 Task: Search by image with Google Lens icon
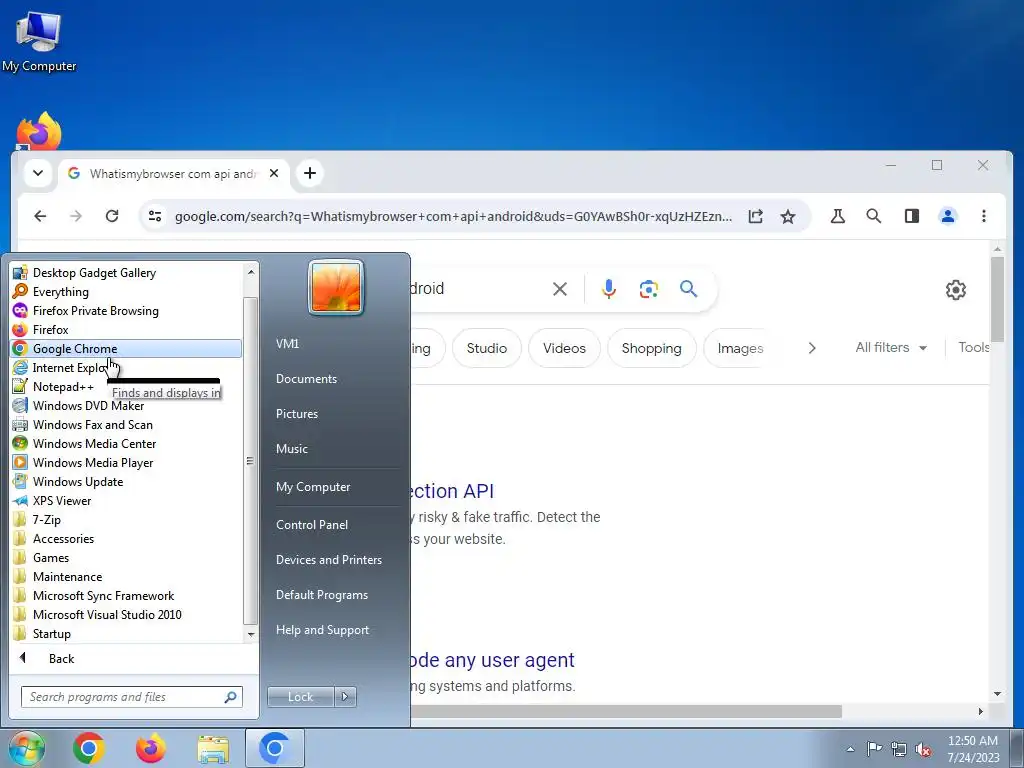[x=648, y=289]
